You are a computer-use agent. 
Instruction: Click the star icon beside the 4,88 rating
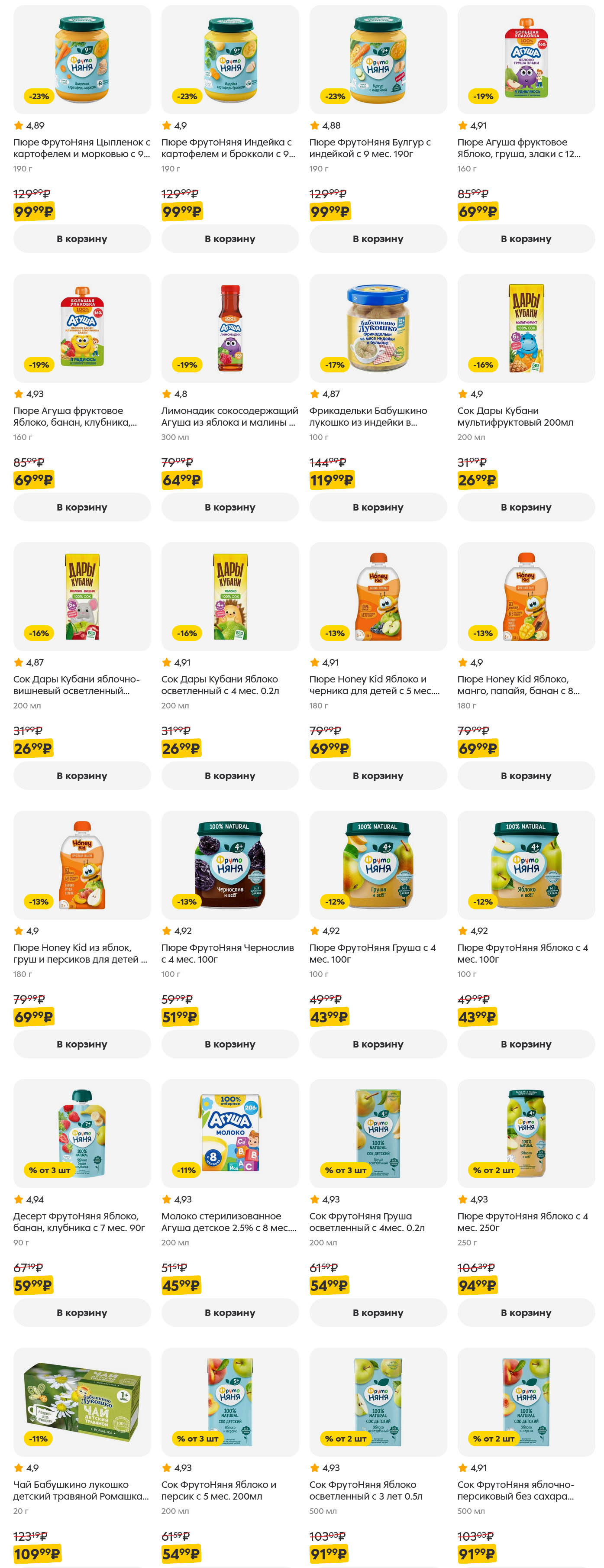click(314, 126)
